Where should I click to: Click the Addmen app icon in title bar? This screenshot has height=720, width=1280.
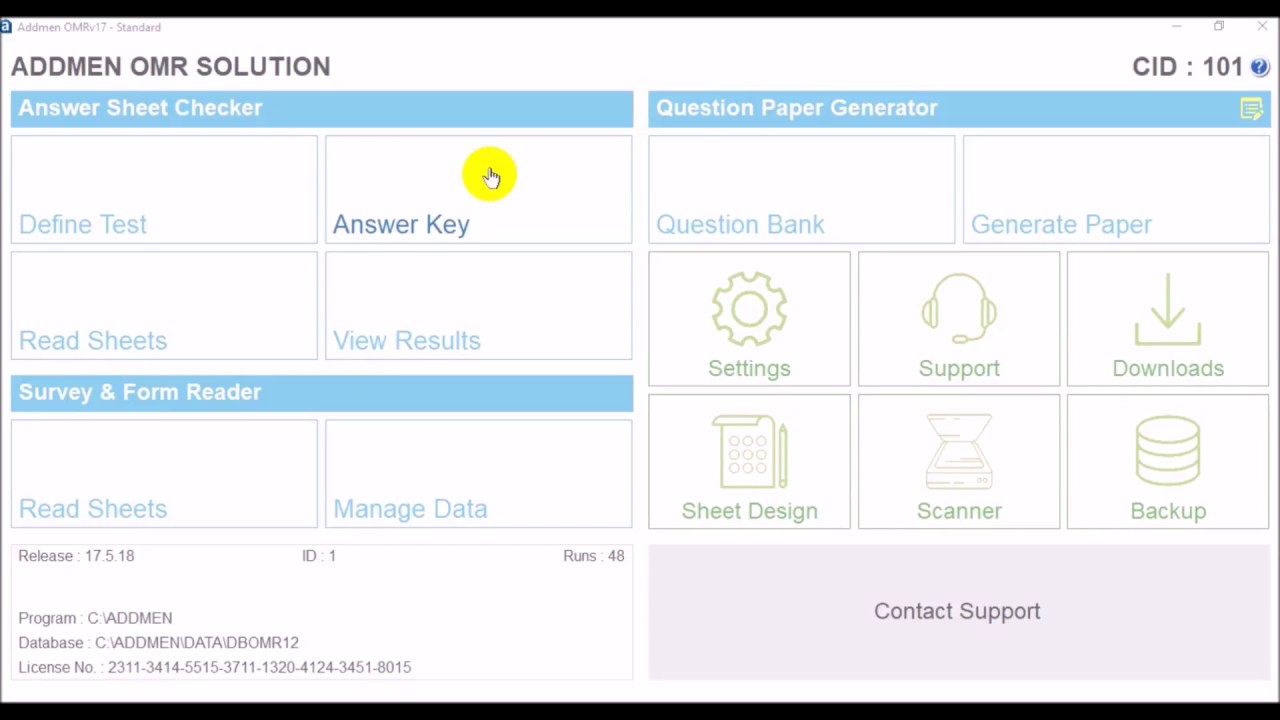(6, 27)
